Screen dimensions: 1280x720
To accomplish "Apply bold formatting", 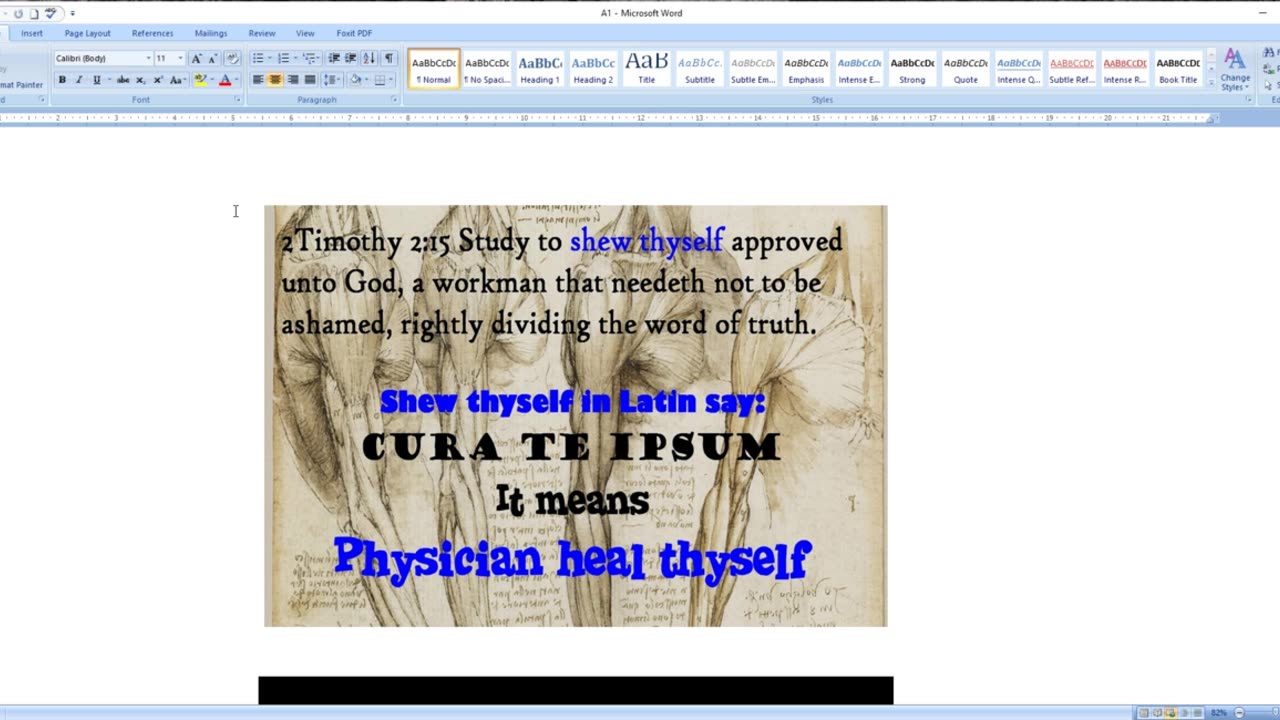I will point(62,80).
